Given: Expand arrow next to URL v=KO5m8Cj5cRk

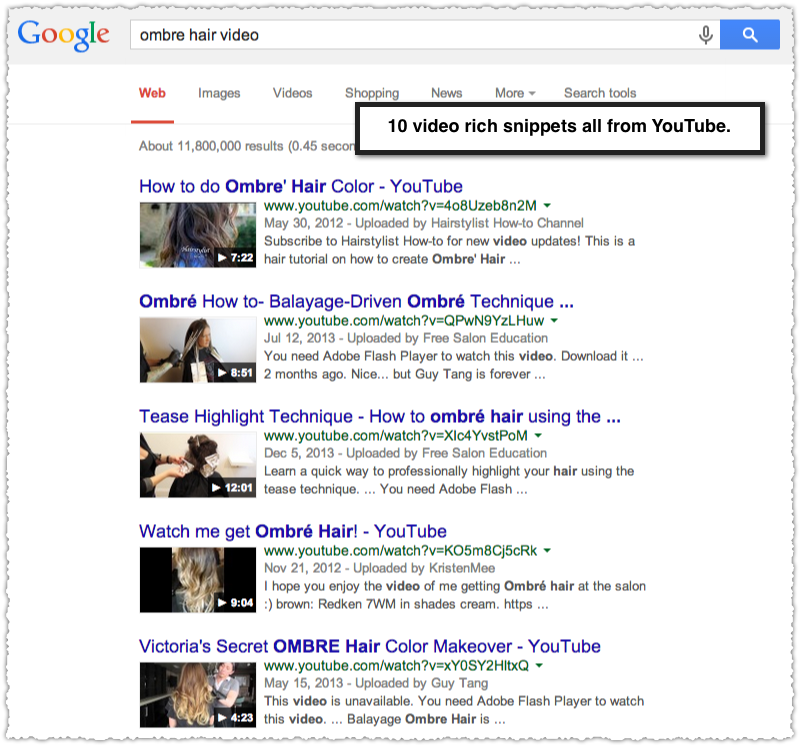Looking at the screenshot, I should click(x=547, y=551).
